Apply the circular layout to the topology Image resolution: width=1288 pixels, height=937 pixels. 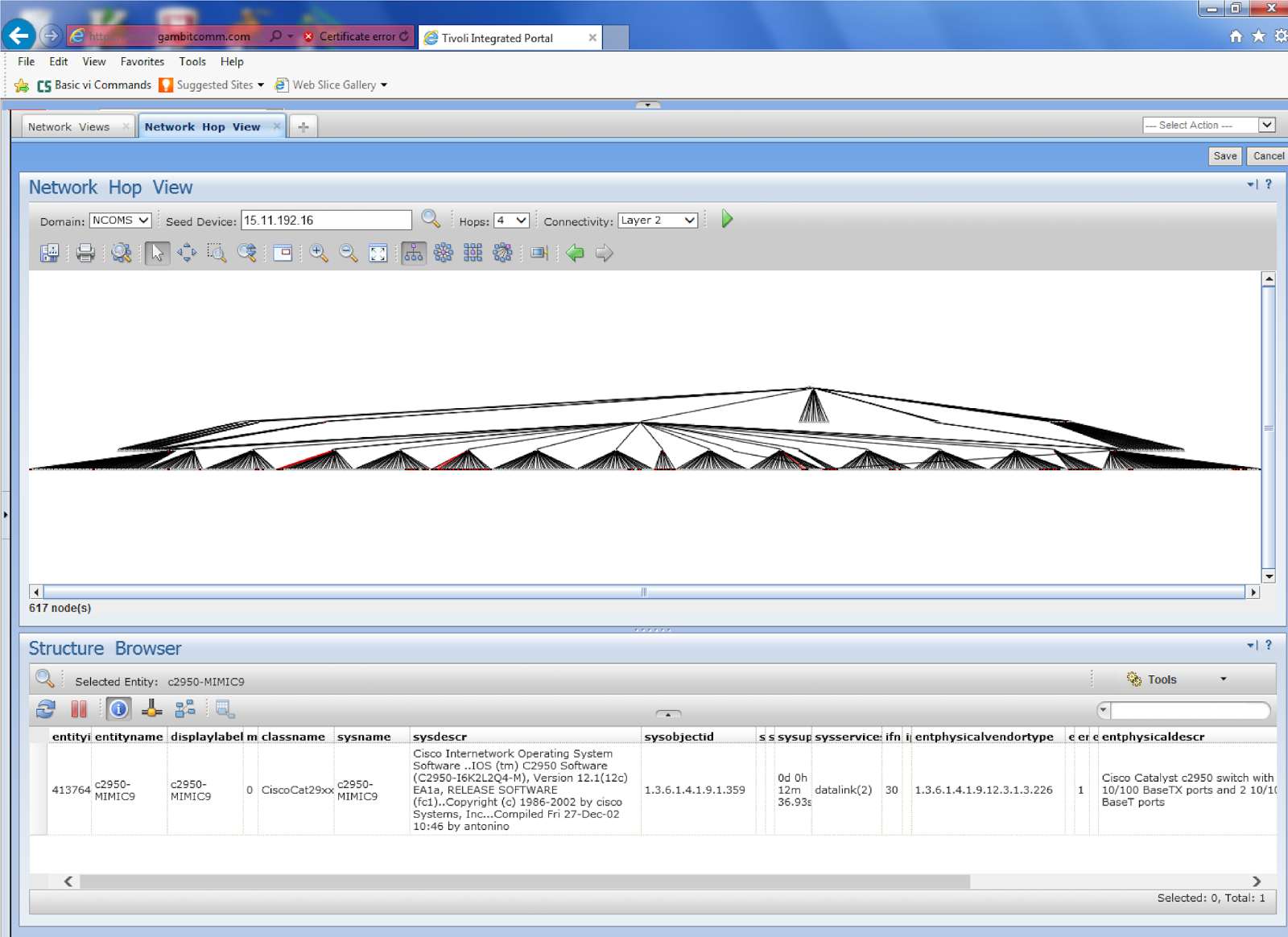(x=444, y=253)
